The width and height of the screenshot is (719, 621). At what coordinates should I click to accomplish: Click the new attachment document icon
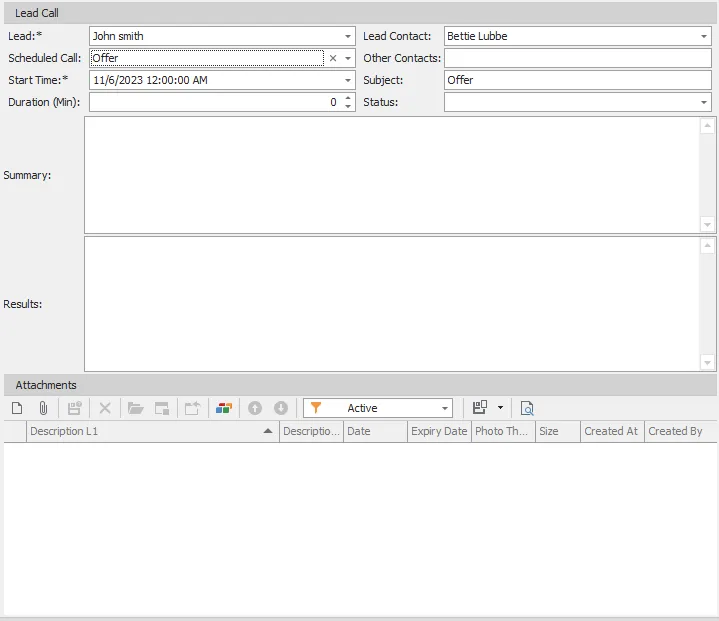[x=17, y=408]
